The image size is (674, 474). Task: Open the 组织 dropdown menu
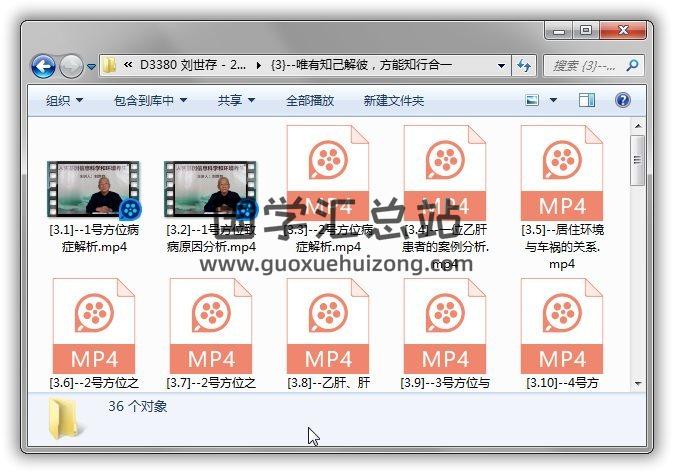[64, 101]
